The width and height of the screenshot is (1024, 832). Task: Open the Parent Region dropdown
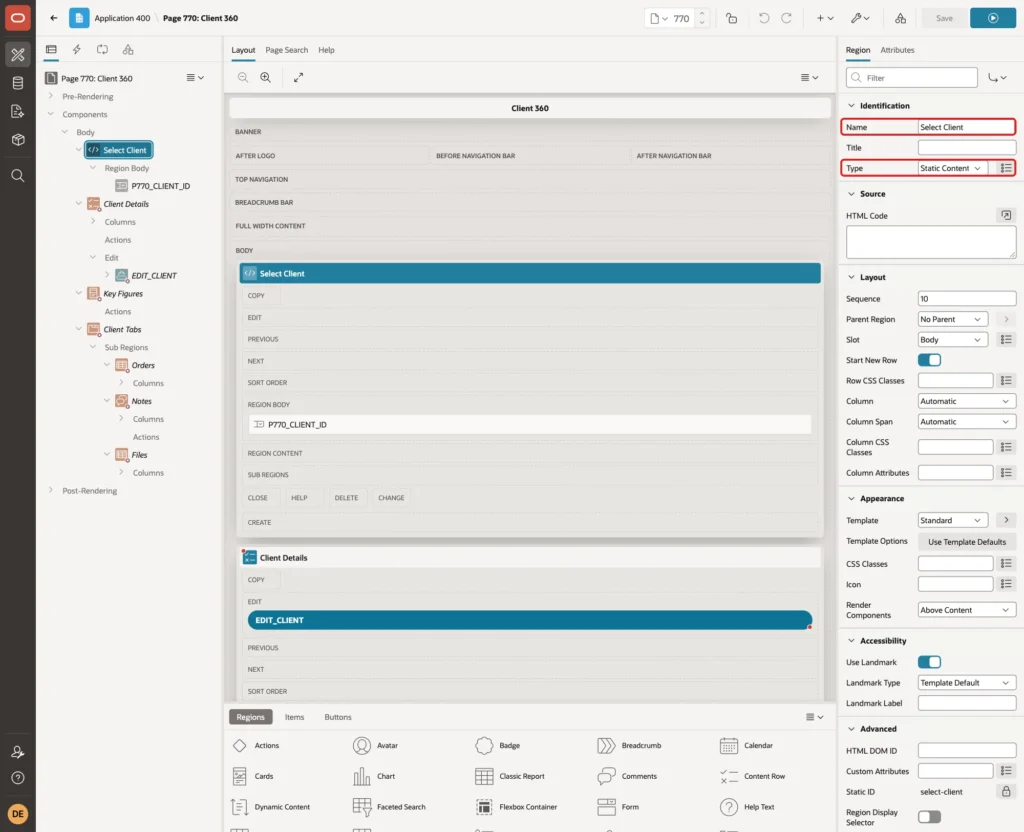[x=952, y=319]
